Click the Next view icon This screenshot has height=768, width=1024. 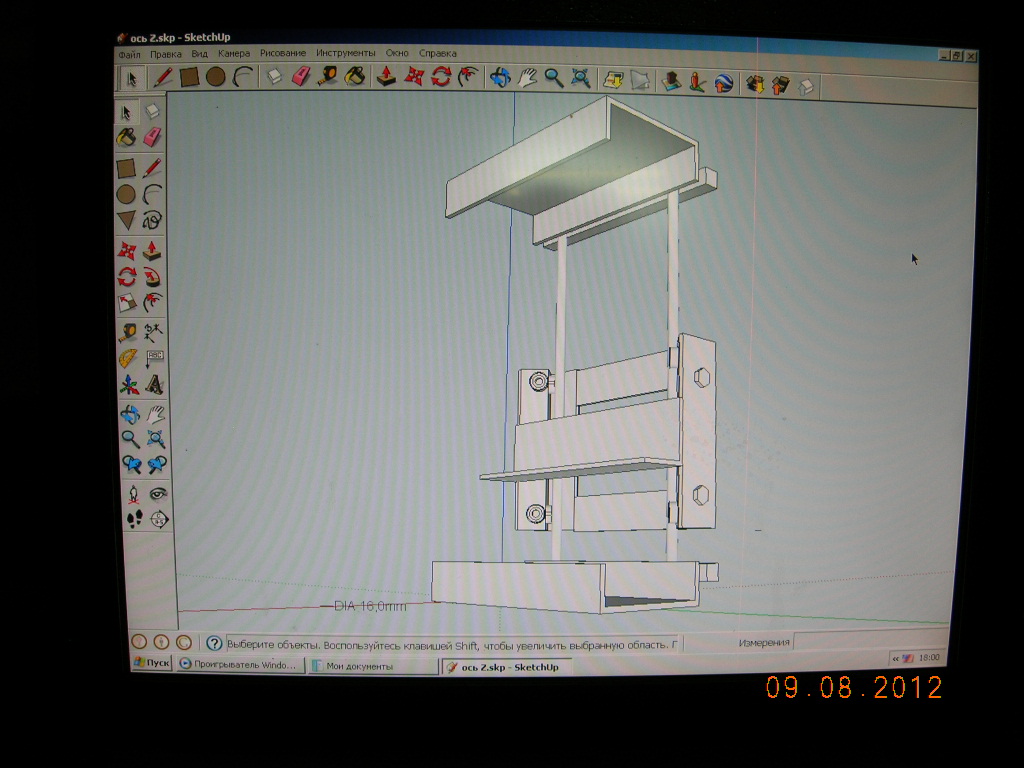[x=157, y=464]
